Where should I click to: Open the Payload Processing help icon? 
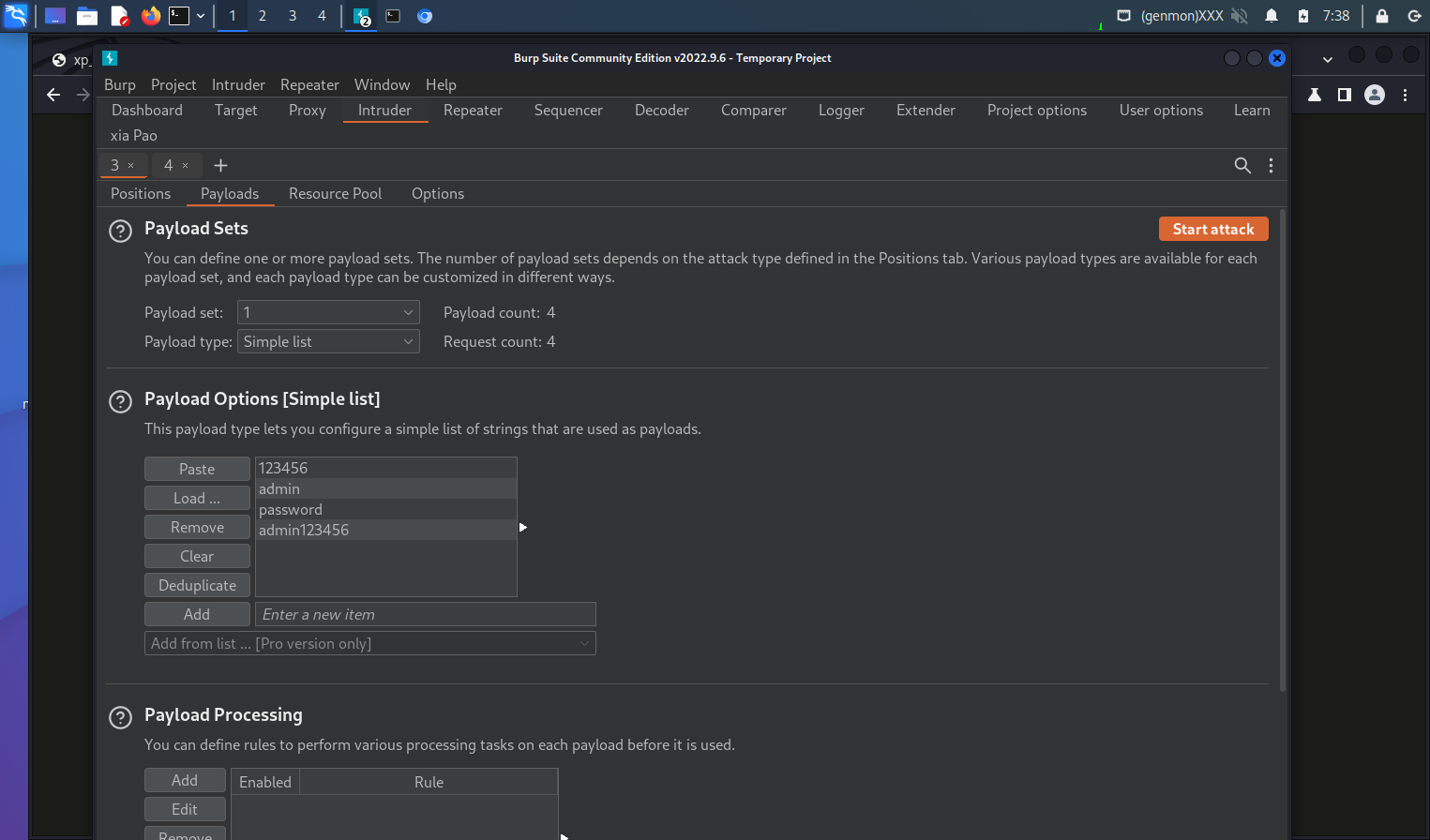coord(121,717)
